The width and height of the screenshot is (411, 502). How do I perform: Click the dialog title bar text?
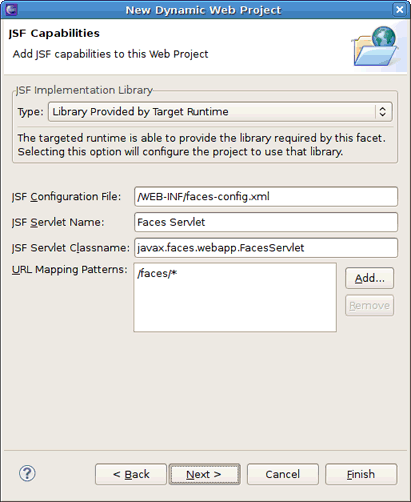[x=203, y=10]
